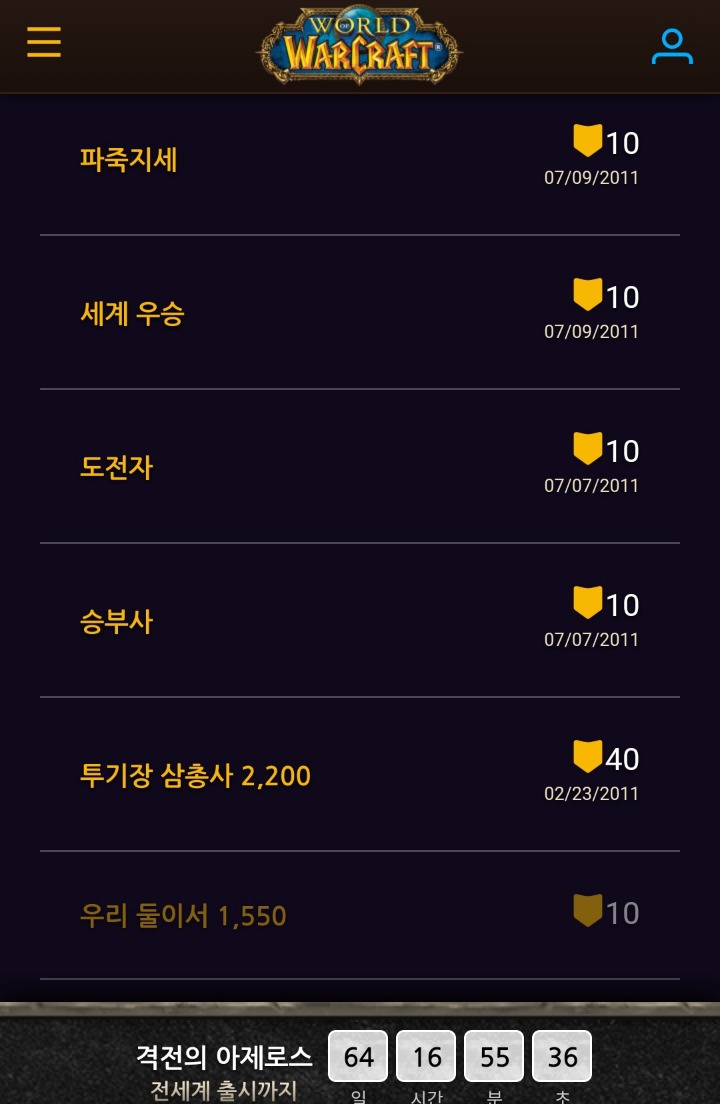Image resolution: width=720 pixels, height=1104 pixels.
Task: Select the 도전자 achievement entry
Action: point(117,468)
